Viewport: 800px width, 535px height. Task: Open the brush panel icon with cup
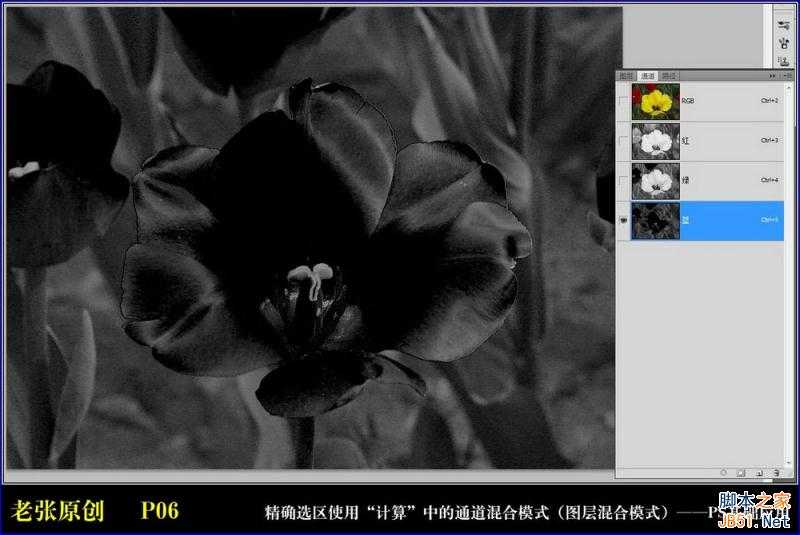(784, 43)
